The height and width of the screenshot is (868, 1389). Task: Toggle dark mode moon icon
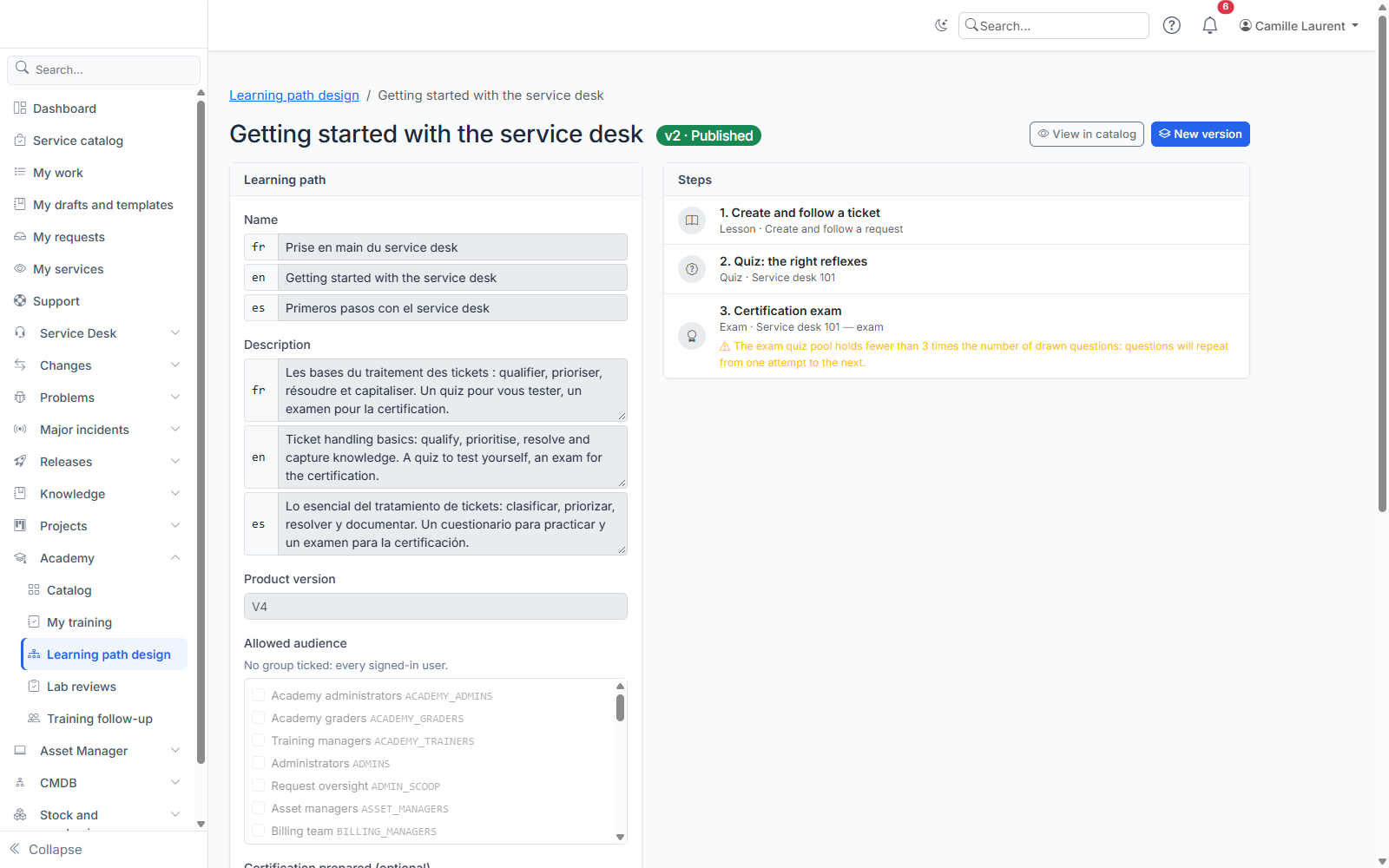941,26
